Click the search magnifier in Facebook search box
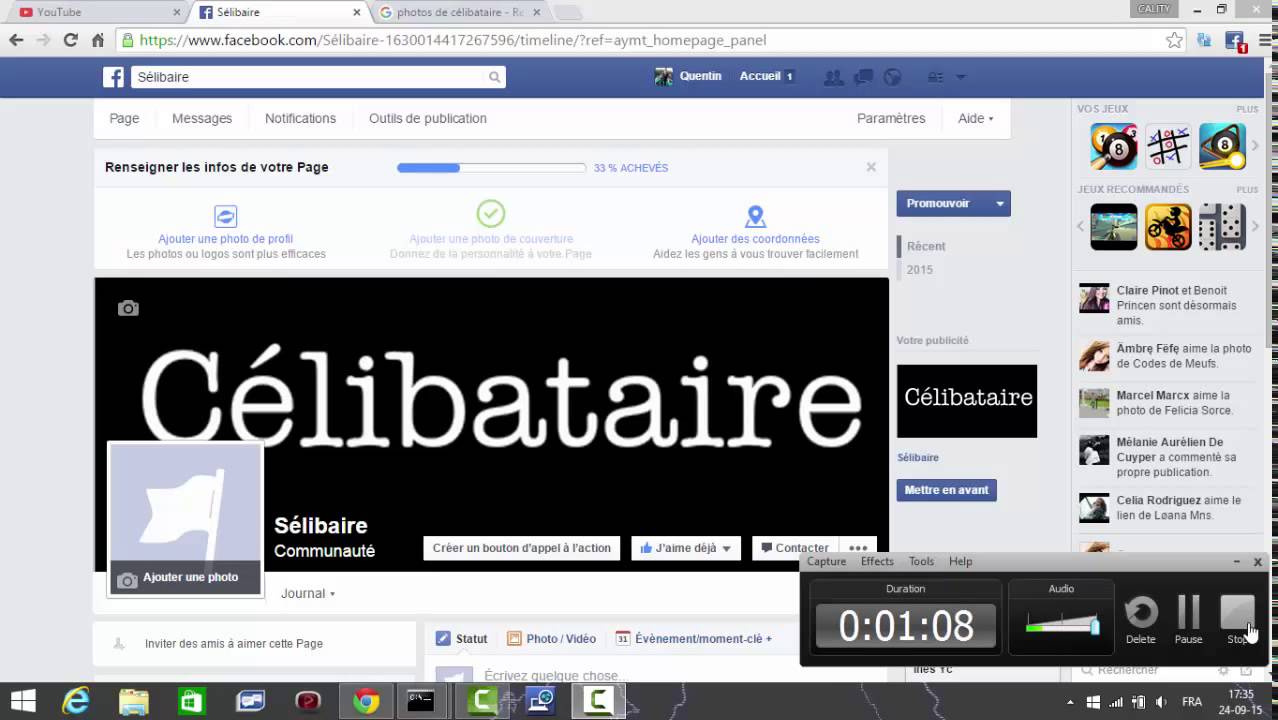This screenshot has height=720, width=1278. tap(494, 77)
